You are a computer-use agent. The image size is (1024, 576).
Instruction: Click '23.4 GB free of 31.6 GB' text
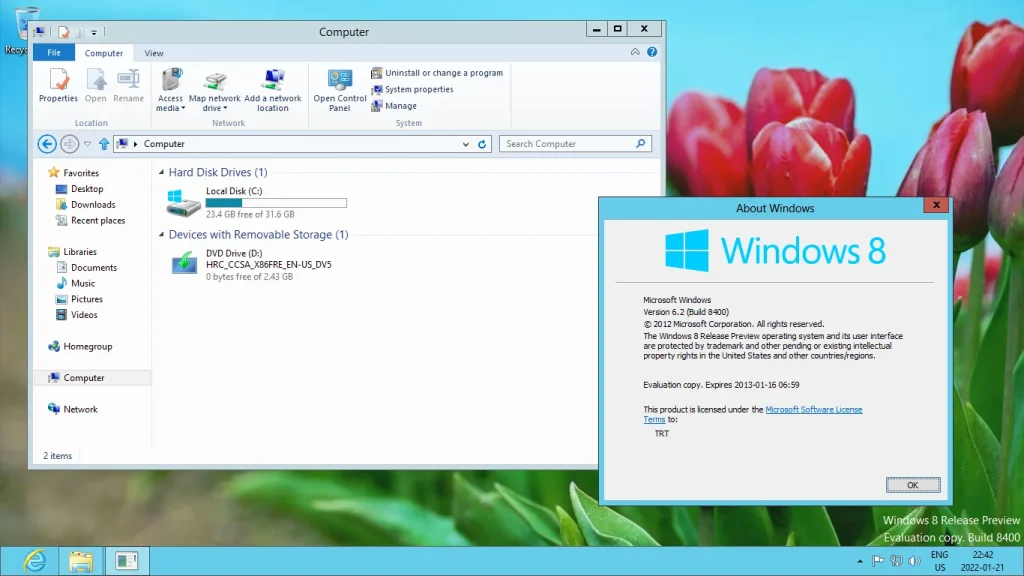pos(250,214)
